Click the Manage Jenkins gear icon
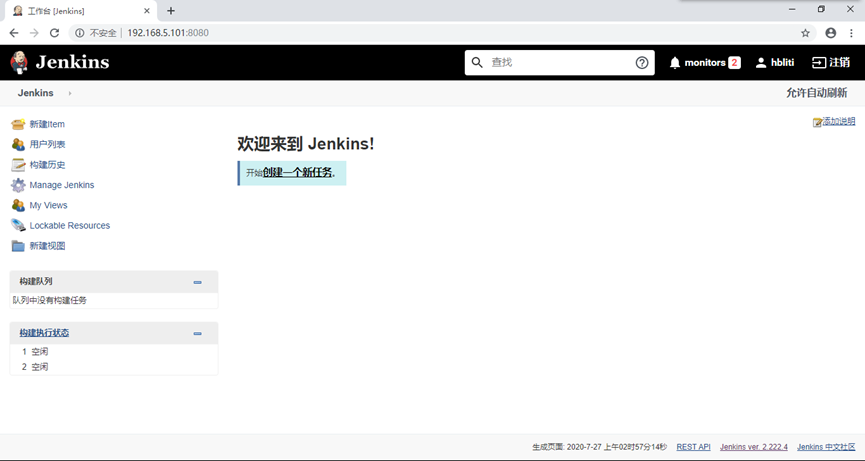Screen dimensions: 865x461 click(x=18, y=185)
